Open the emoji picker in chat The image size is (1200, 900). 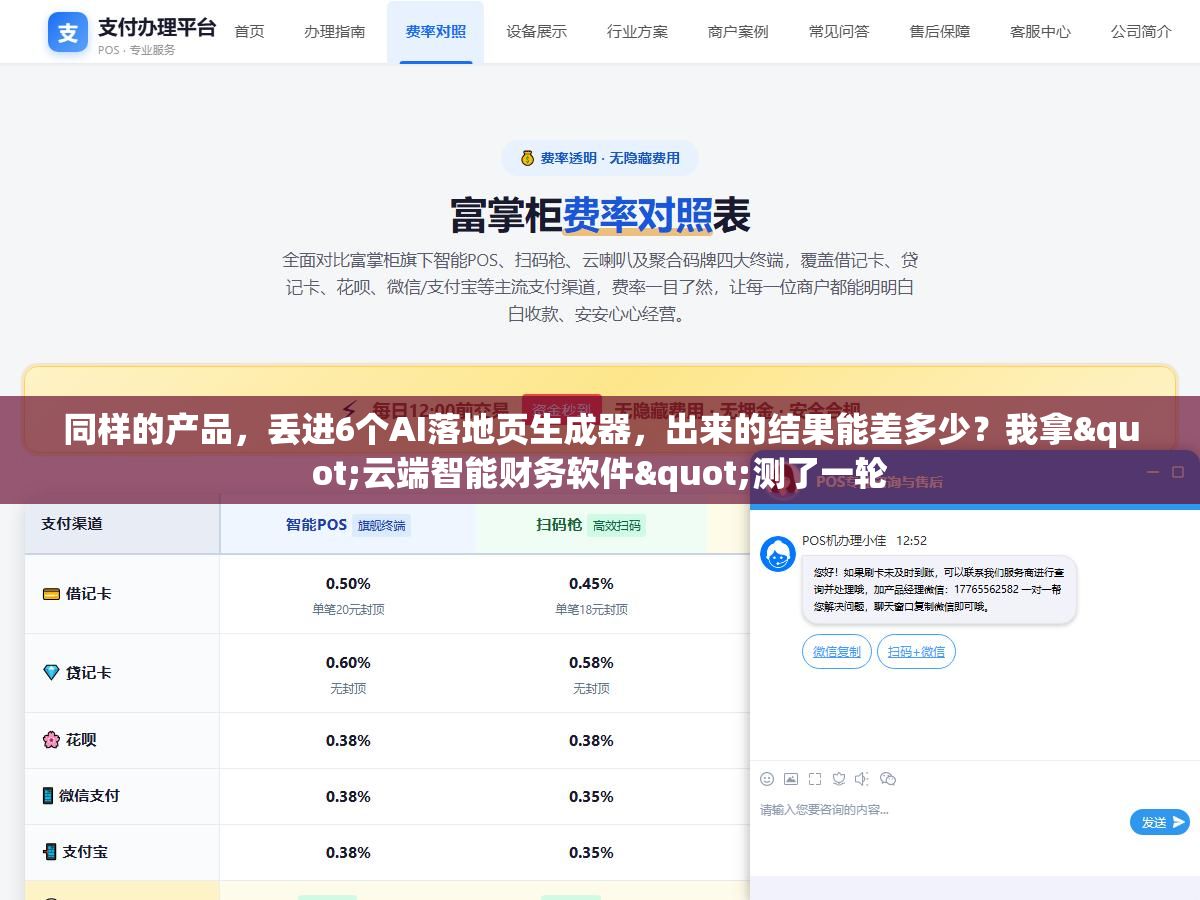[767, 779]
